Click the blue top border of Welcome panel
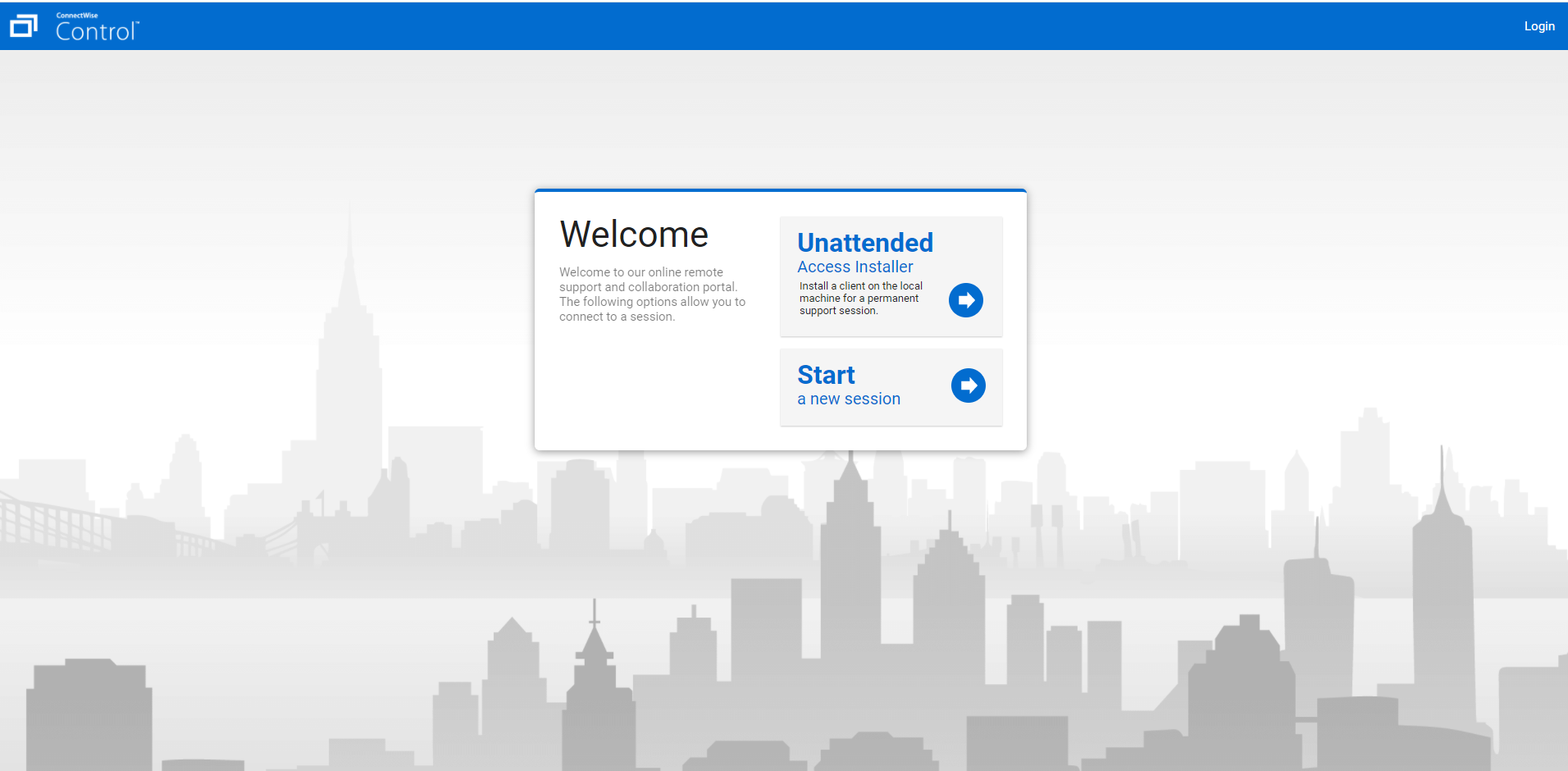1568x771 pixels. (x=780, y=190)
